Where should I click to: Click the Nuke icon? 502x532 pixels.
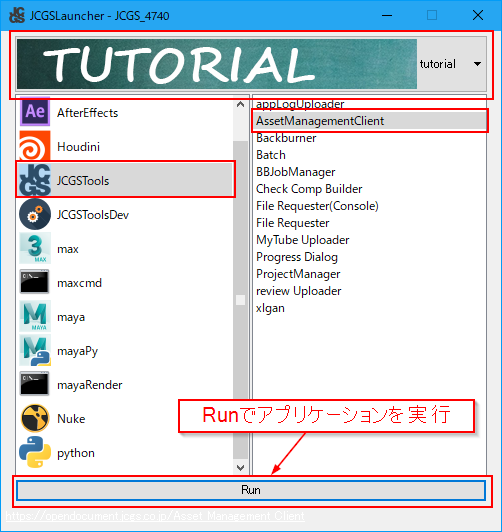35,418
